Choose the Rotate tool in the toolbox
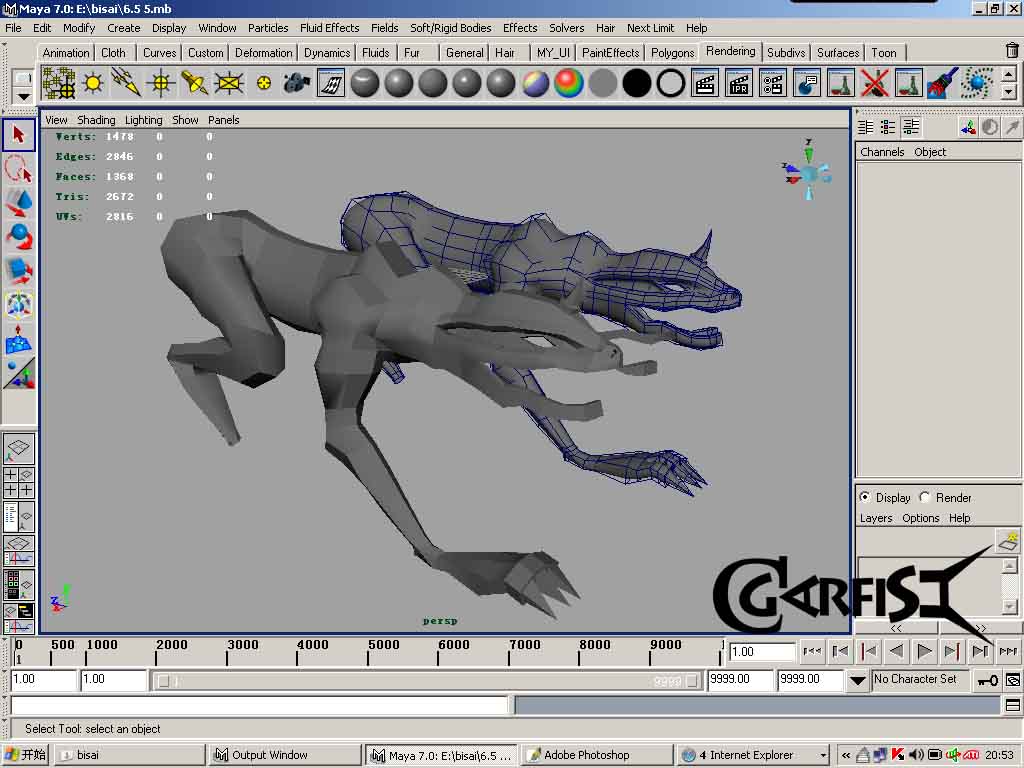Image resolution: width=1024 pixels, height=768 pixels. [x=18, y=236]
